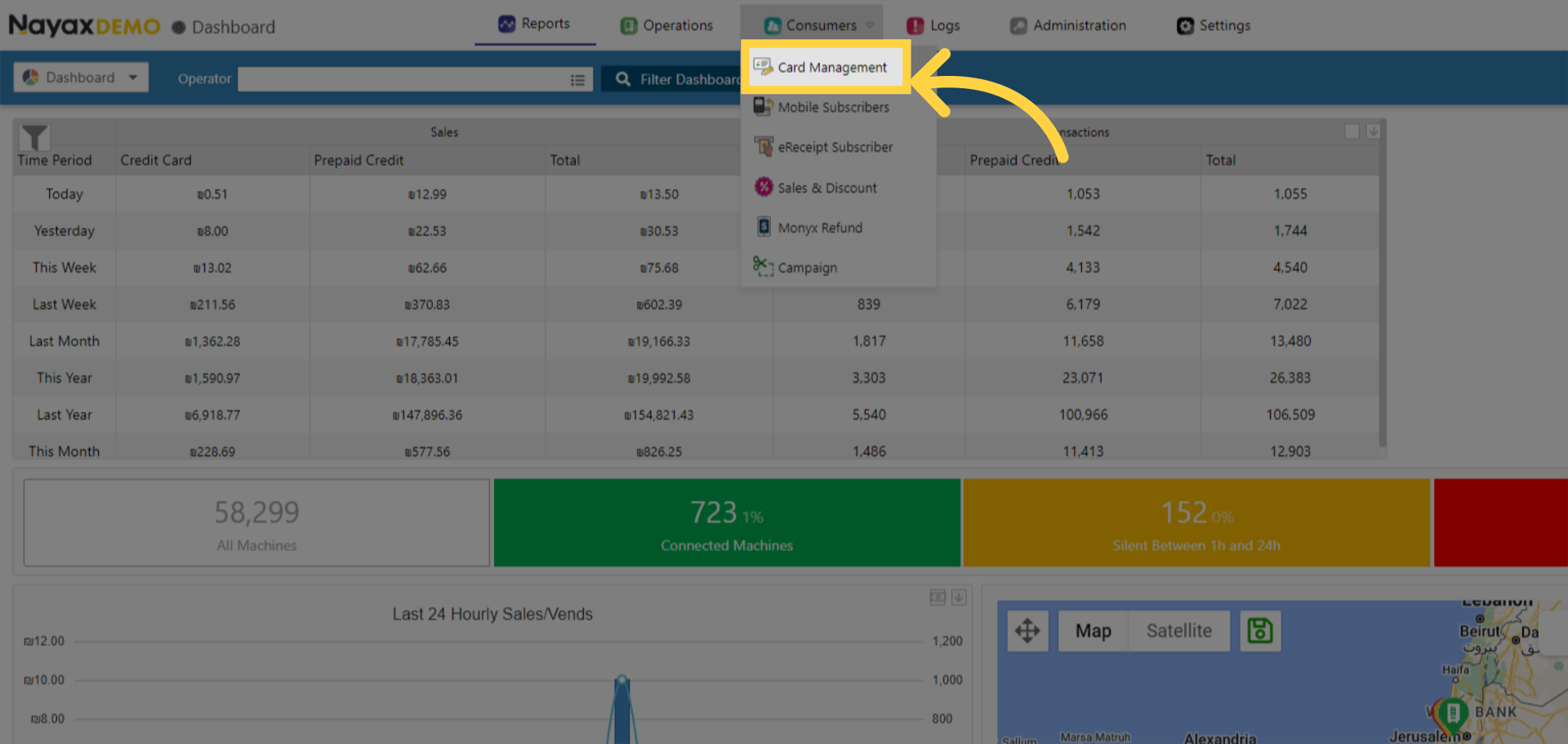Open the Logs tab
The image size is (1568, 744).
933,25
